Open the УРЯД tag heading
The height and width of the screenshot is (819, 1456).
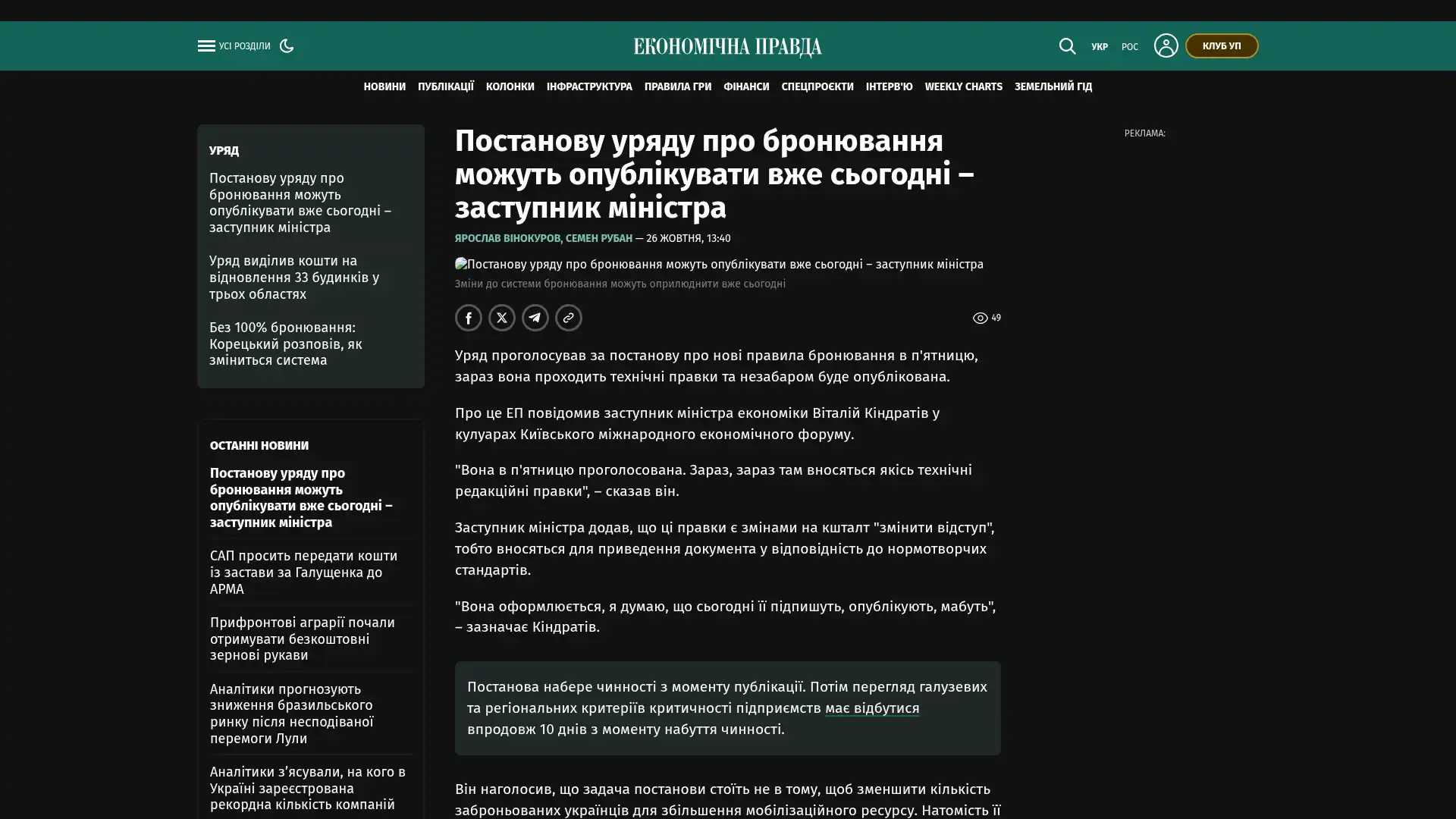[x=224, y=151]
